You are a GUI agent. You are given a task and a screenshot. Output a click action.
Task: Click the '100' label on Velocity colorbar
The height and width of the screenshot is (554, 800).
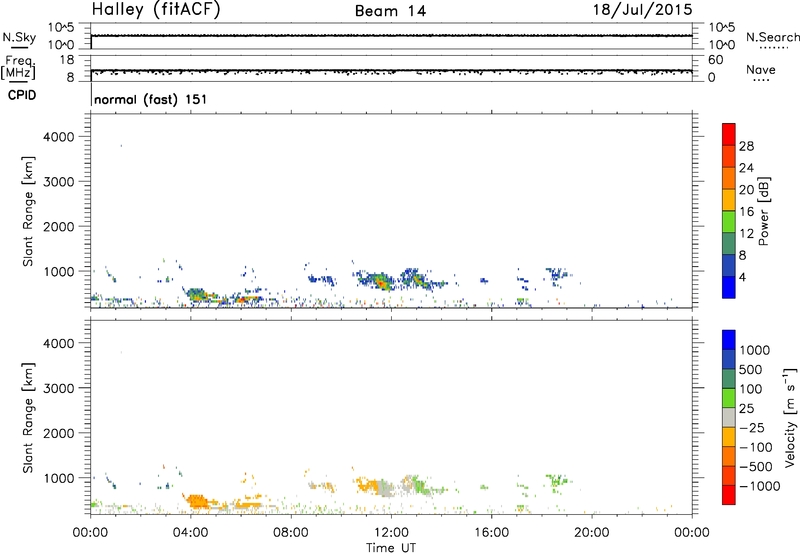[751, 389]
